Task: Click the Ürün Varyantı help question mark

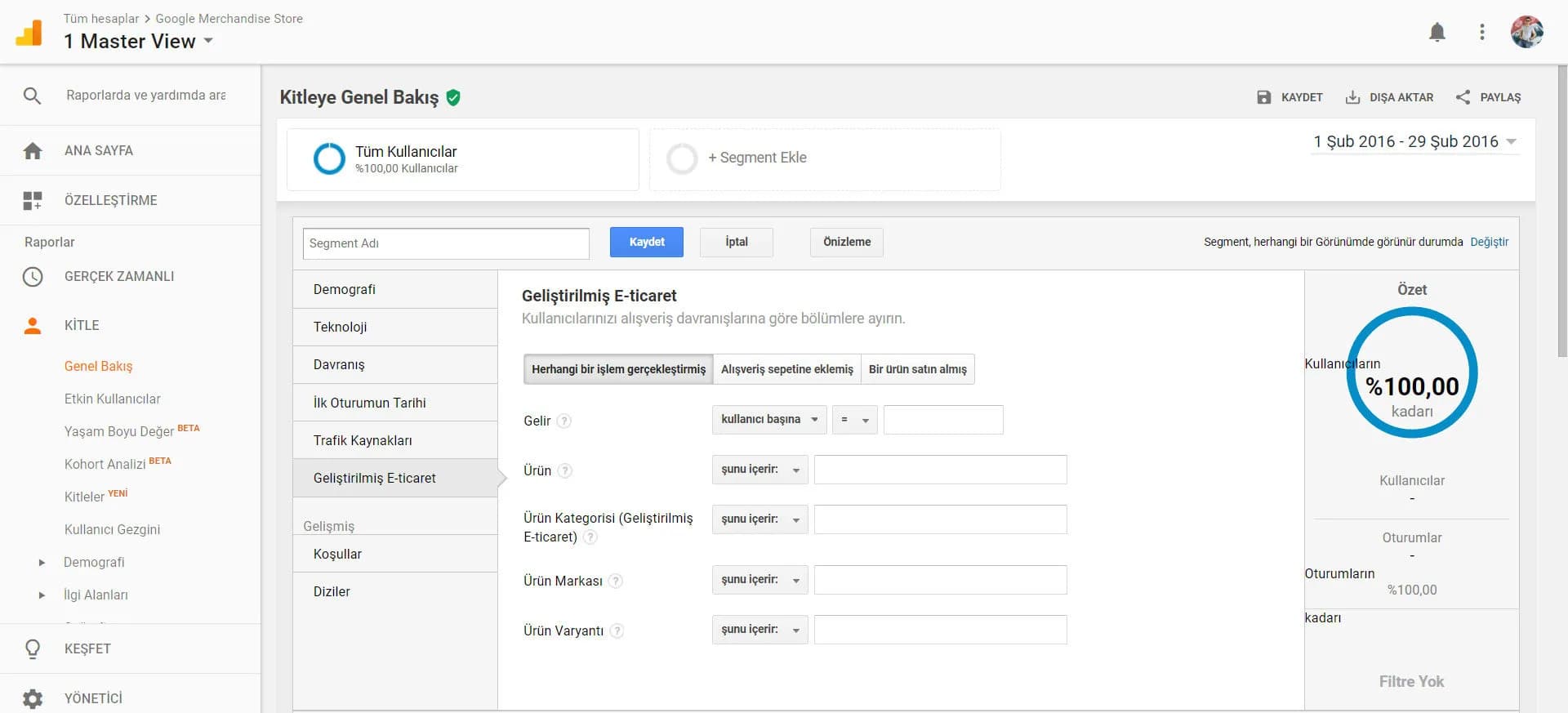Action: [x=617, y=631]
